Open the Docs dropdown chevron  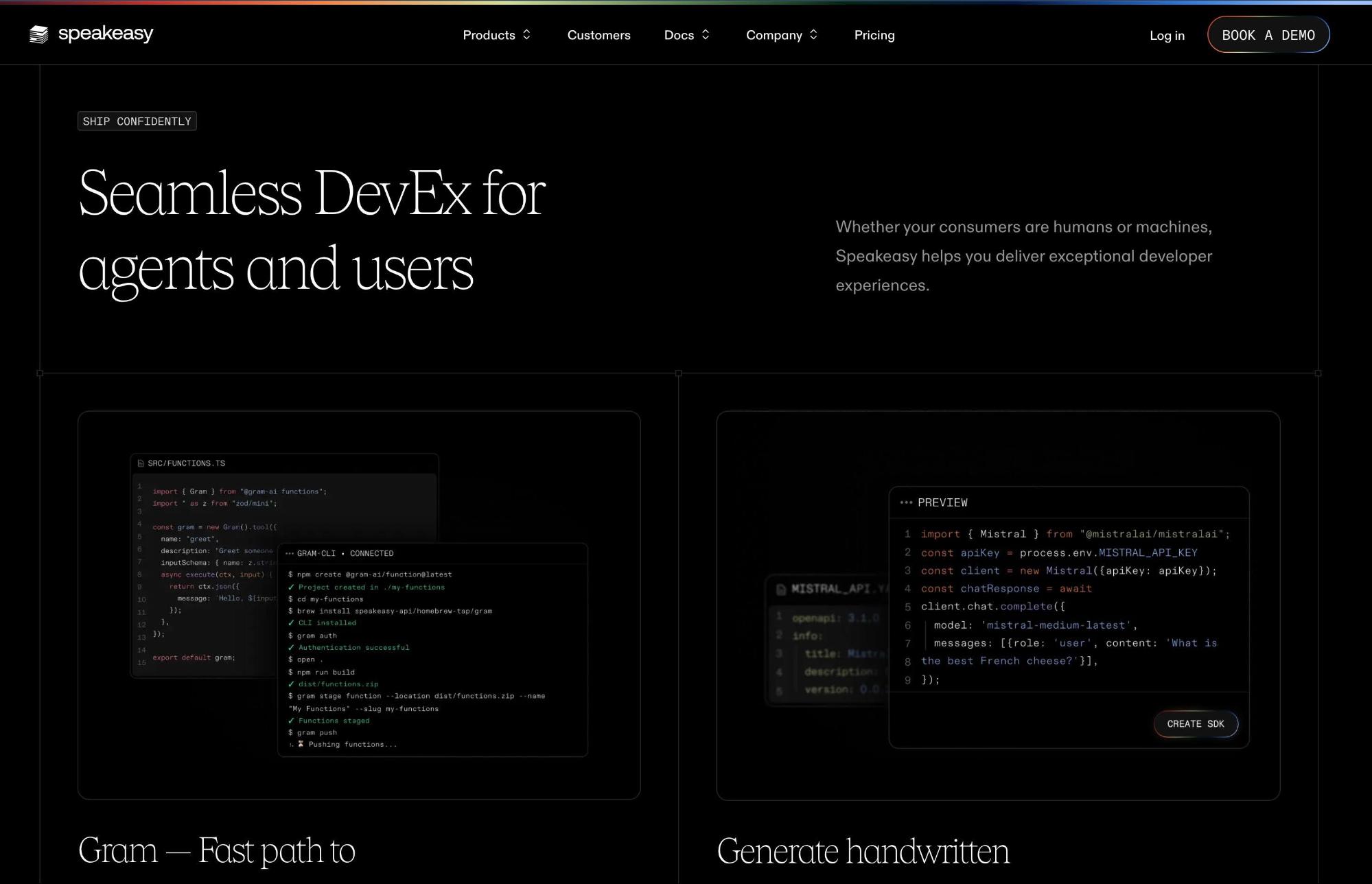[705, 35]
